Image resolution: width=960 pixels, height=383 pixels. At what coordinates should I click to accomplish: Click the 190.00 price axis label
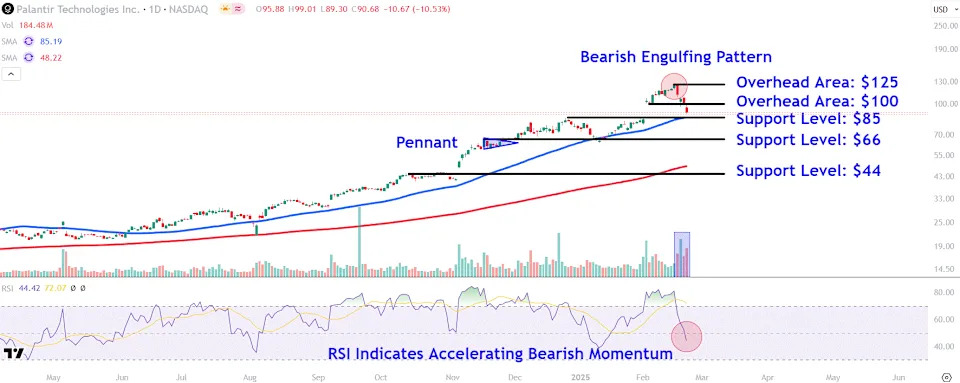point(945,50)
